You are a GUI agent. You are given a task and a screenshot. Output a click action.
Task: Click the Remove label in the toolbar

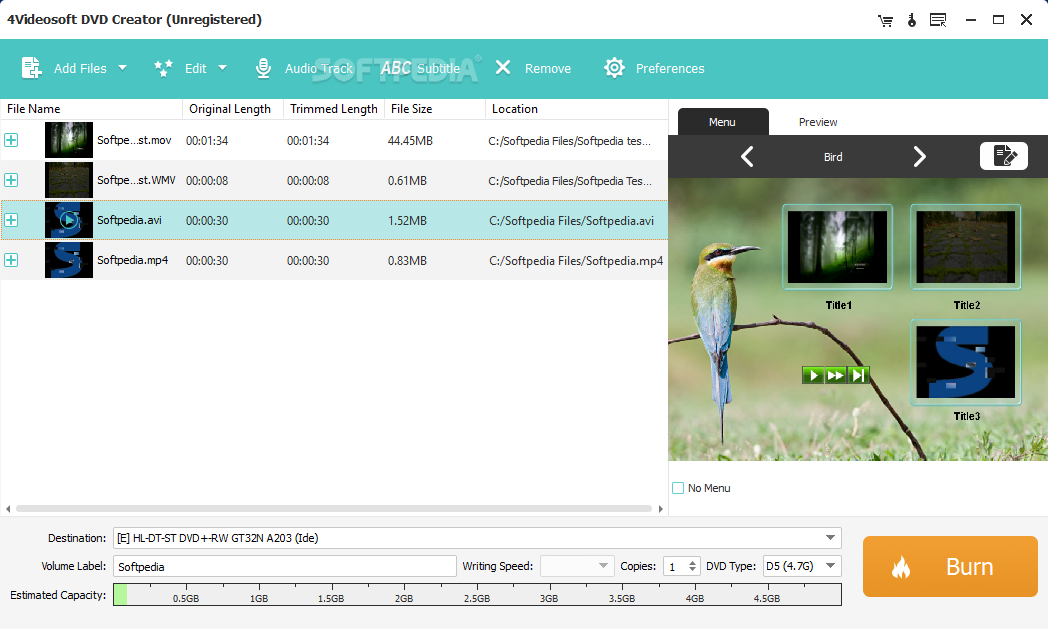coord(547,68)
